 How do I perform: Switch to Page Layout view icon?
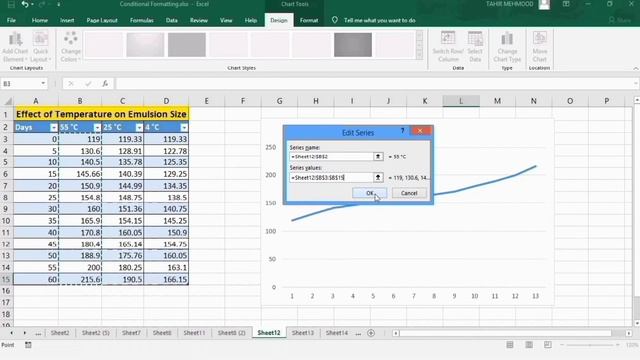coord(529,345)
